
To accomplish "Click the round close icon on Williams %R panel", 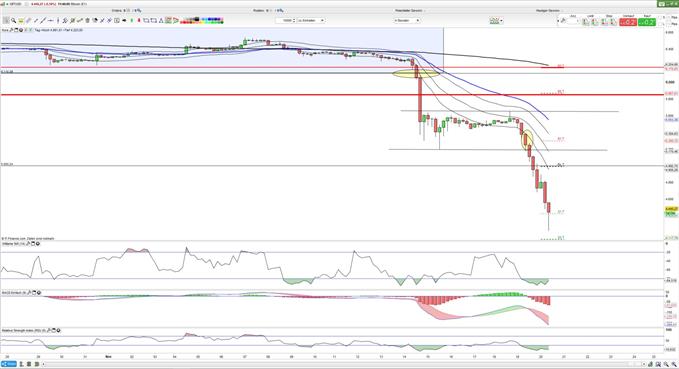I will pyautogui.click(x=38, y=244).
